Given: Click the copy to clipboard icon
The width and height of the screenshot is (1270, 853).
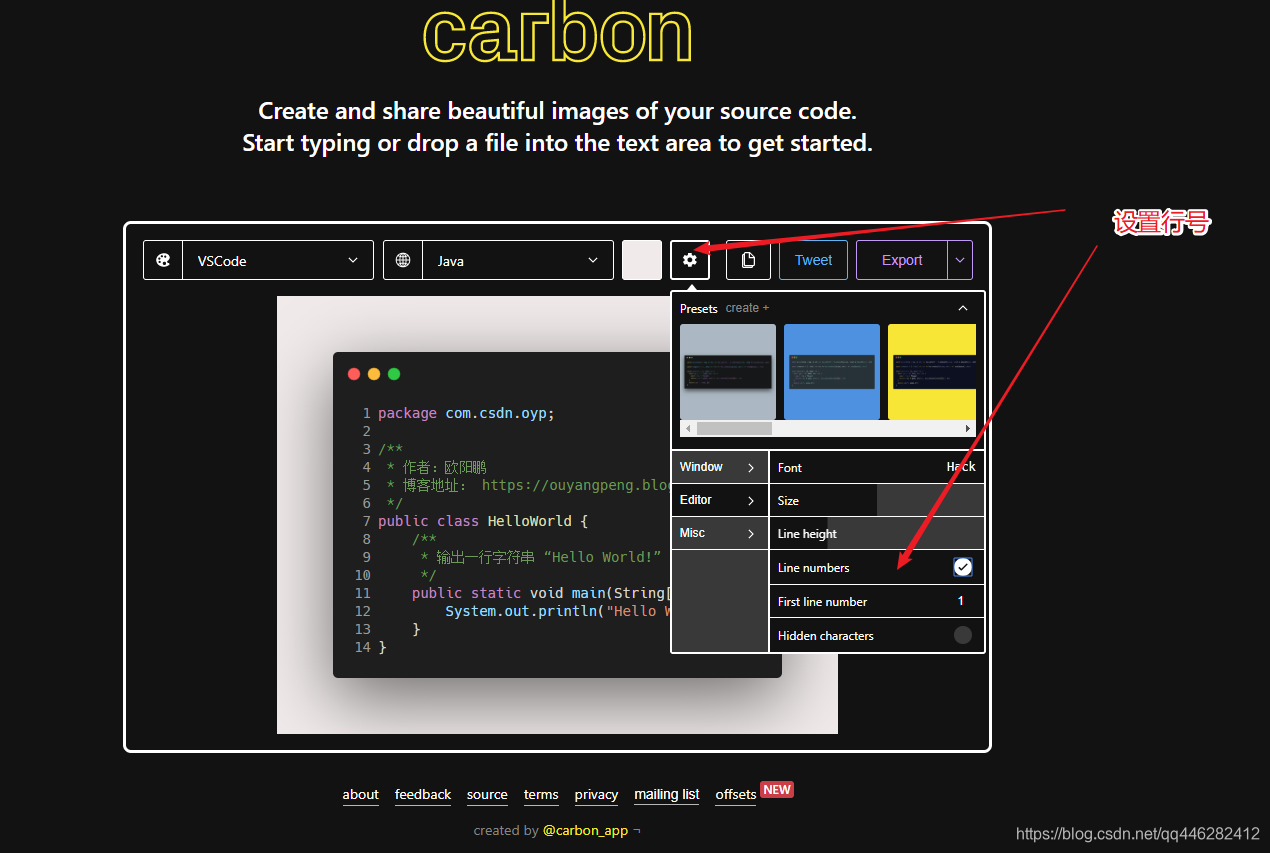Looking at the screenshot, I should 748,260.
